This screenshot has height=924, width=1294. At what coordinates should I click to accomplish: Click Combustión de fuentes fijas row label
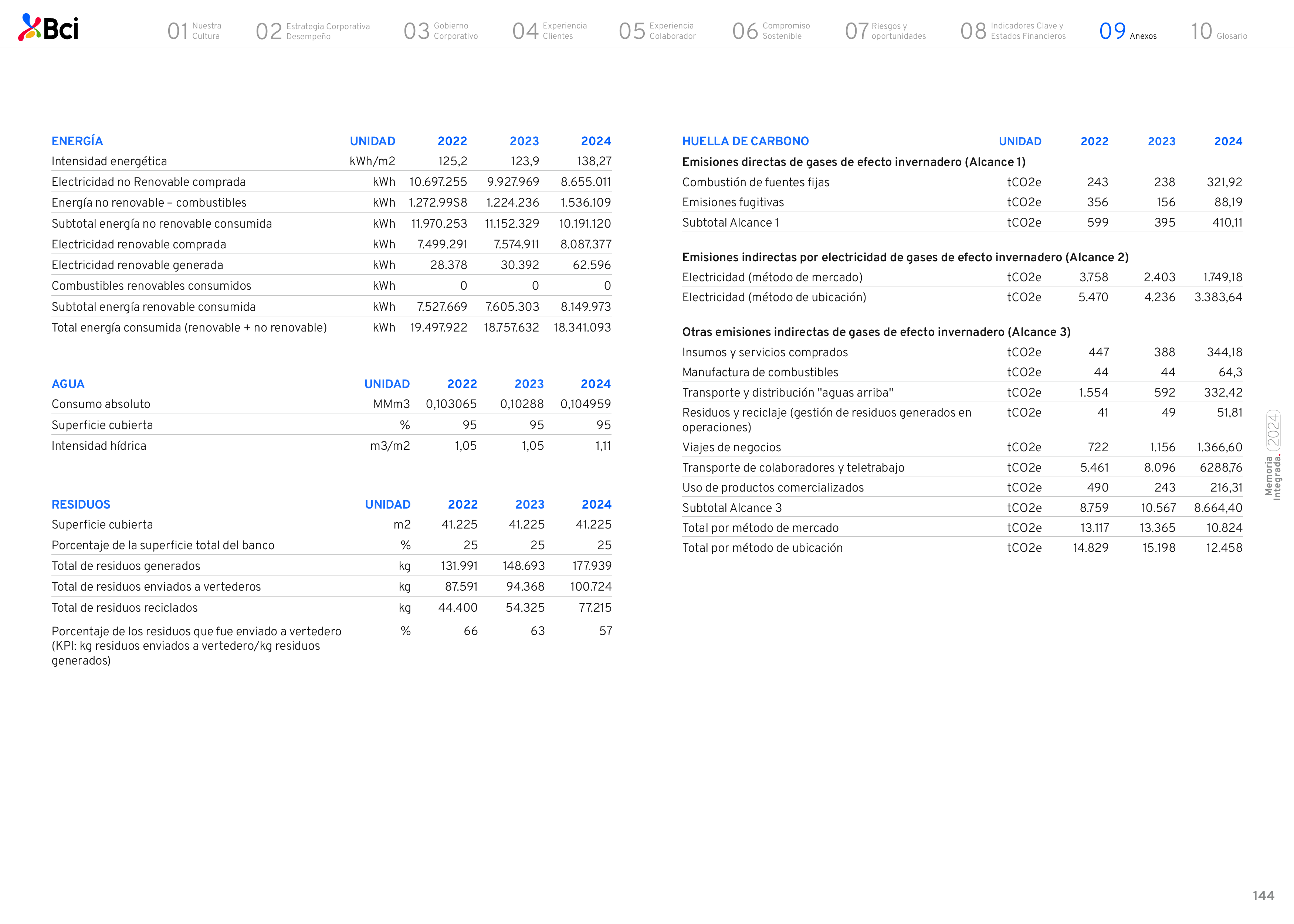pyautogui.click(x=756, y=183)
